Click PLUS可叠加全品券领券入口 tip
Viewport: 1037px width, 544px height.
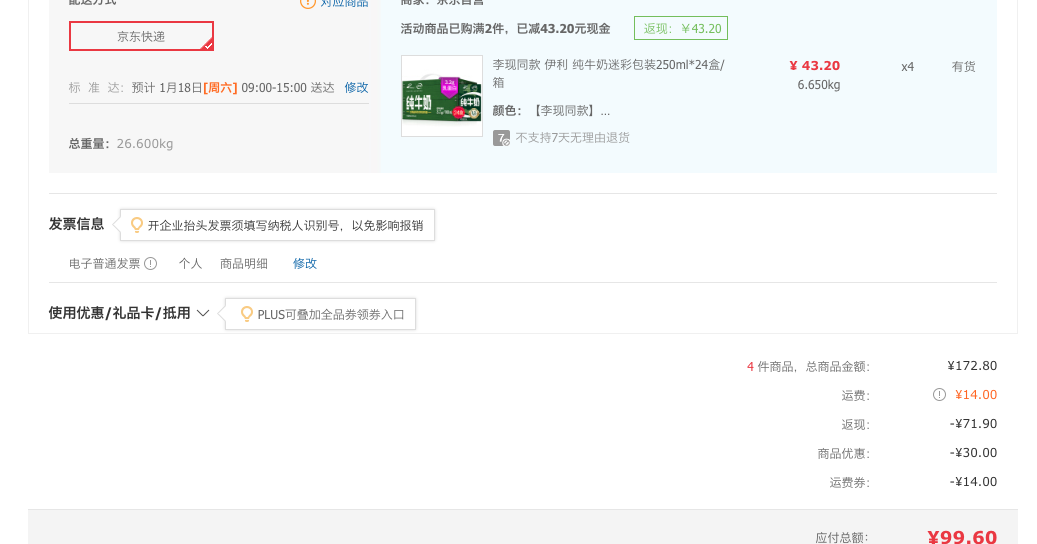(321, 315)
